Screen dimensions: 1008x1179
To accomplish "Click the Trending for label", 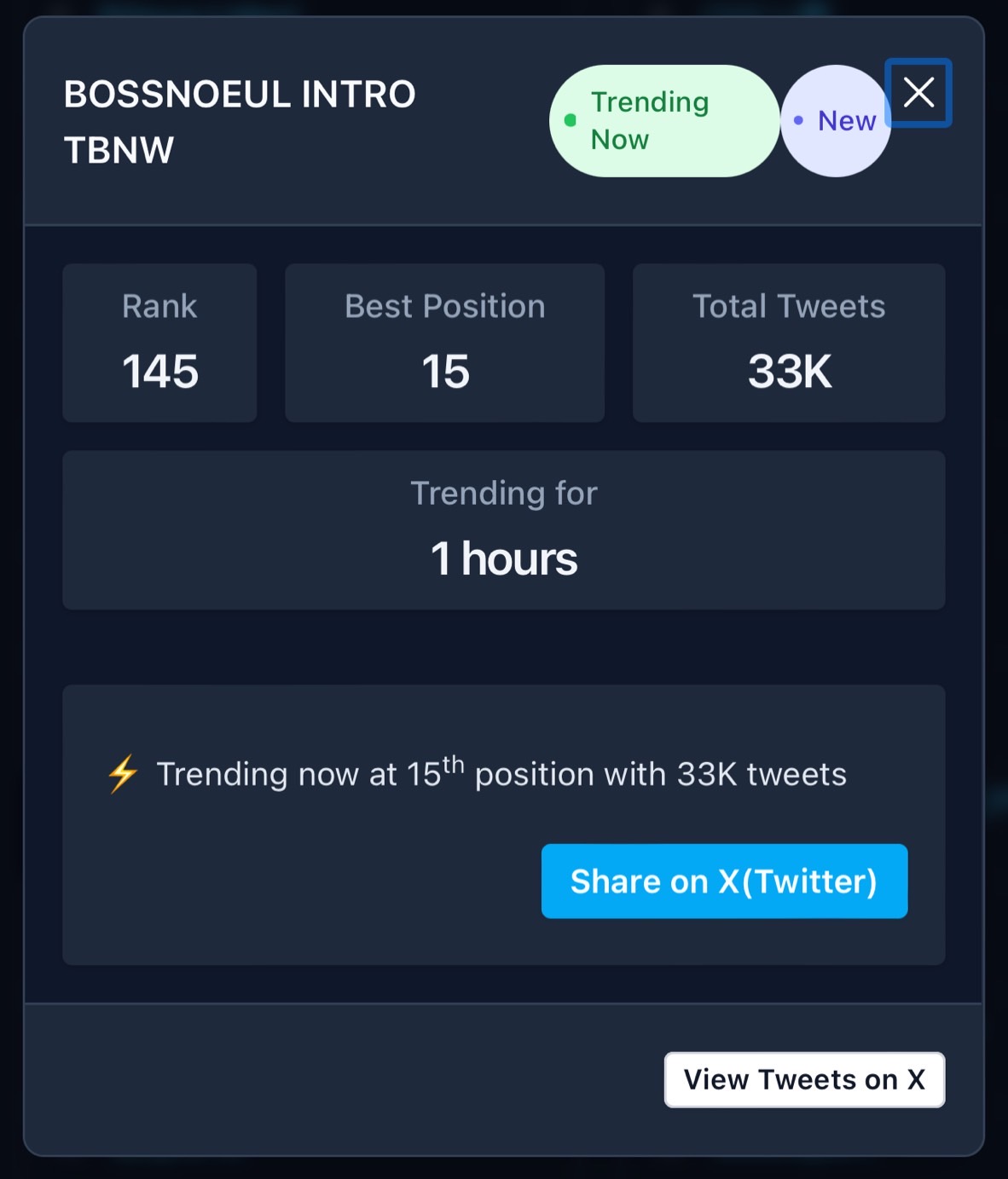I will 504,493.
